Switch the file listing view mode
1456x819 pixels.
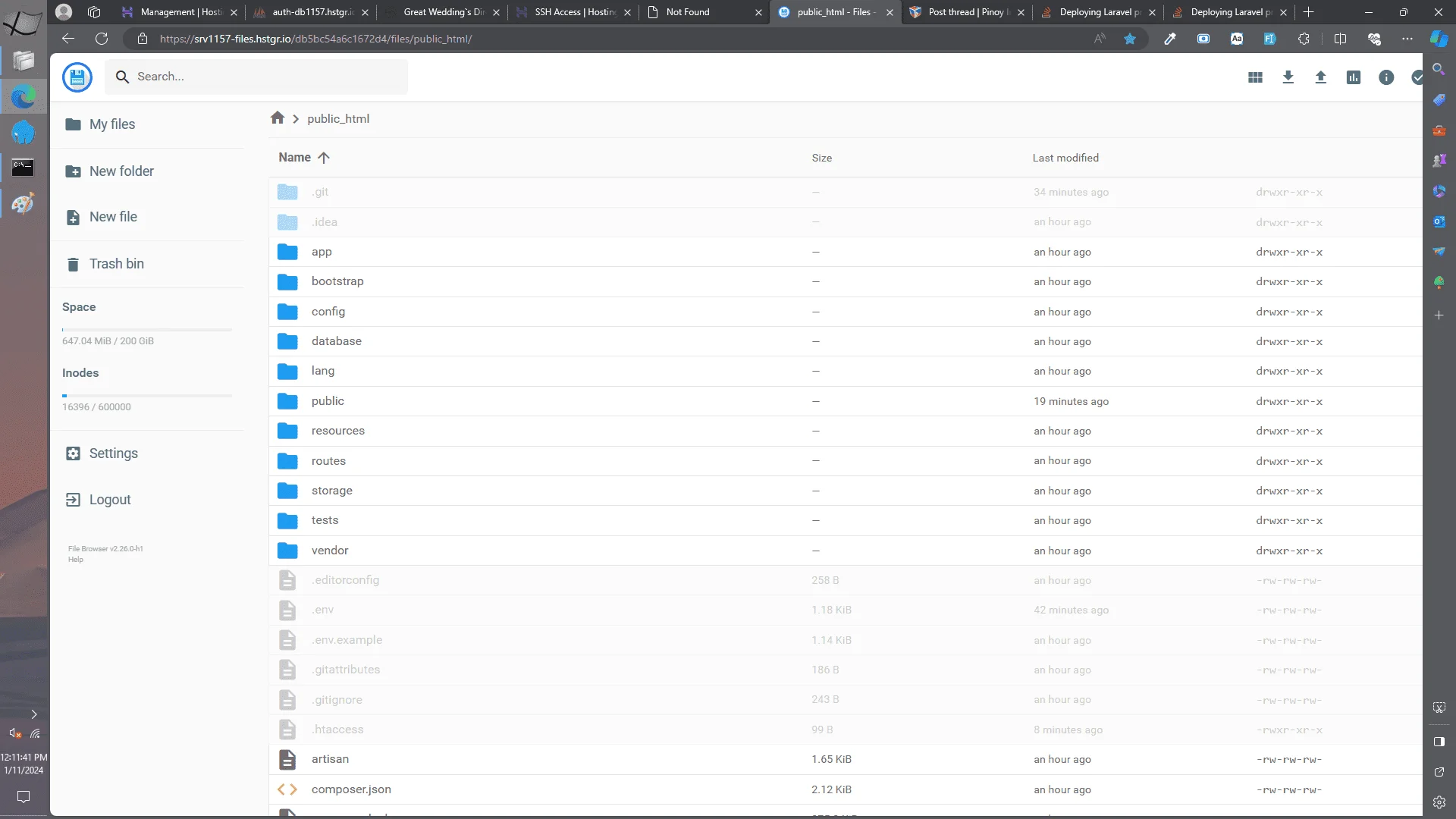click(1255, 77)
